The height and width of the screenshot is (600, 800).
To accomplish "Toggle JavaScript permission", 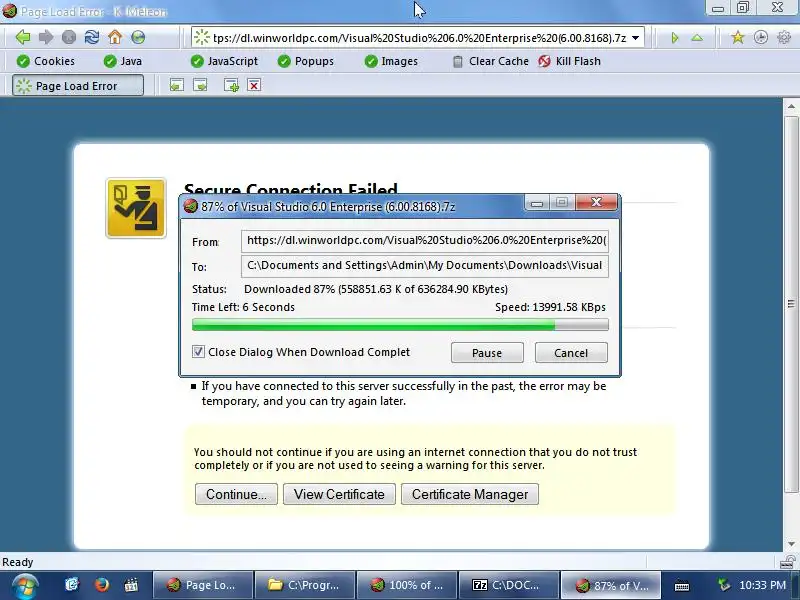I will click(x=224, y=61).
